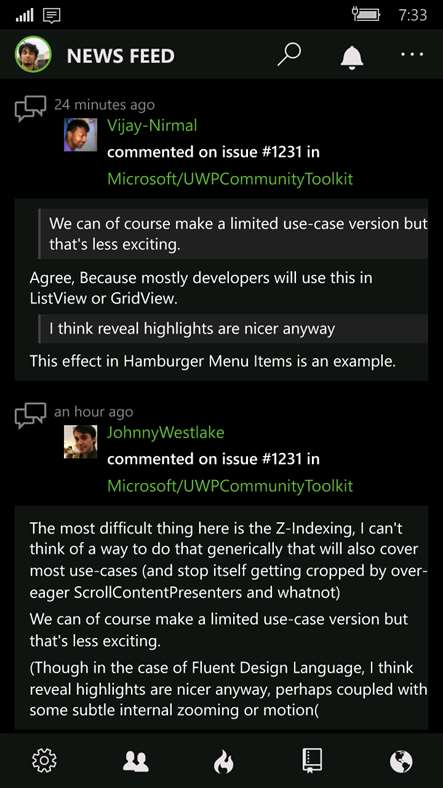The height and width of the screenshot is (788, 443).
Task: Open Vijay-Nirmal's profile link
Action: pyautogui.click(x=152, y=125)
